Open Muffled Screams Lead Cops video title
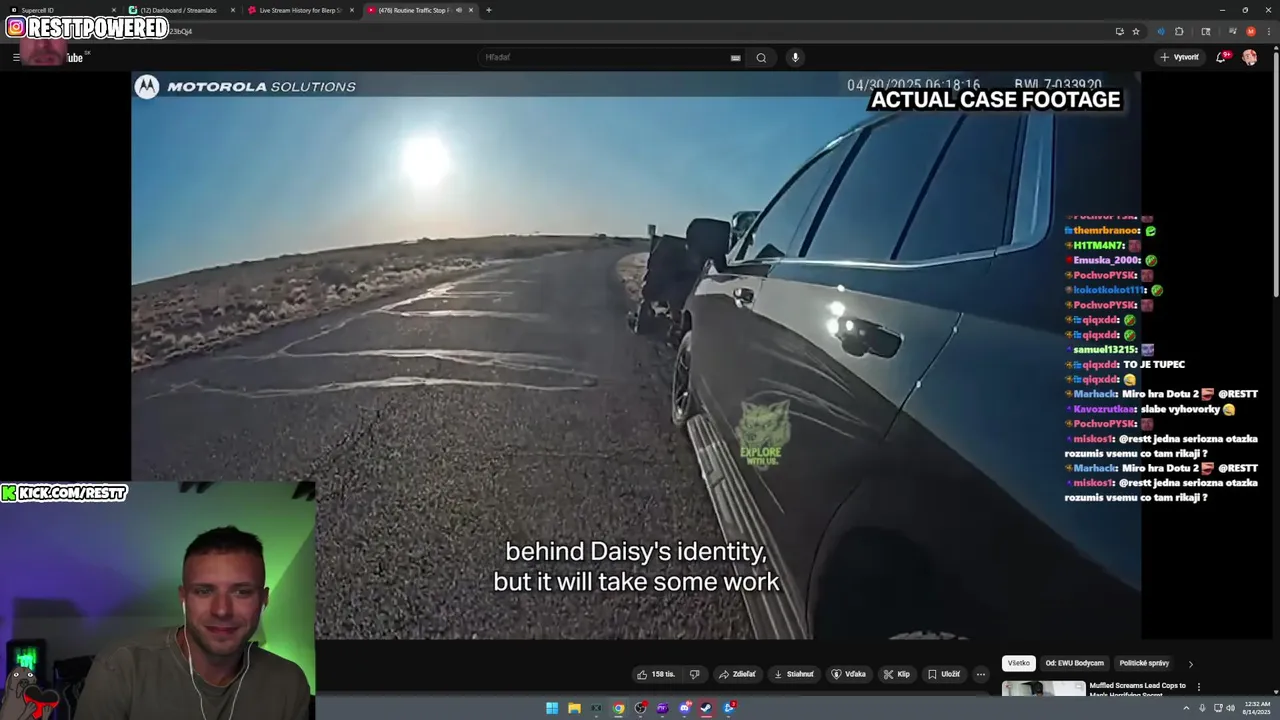The width and height of the screenshot is (1280, 720). [x=1137, y=689]
